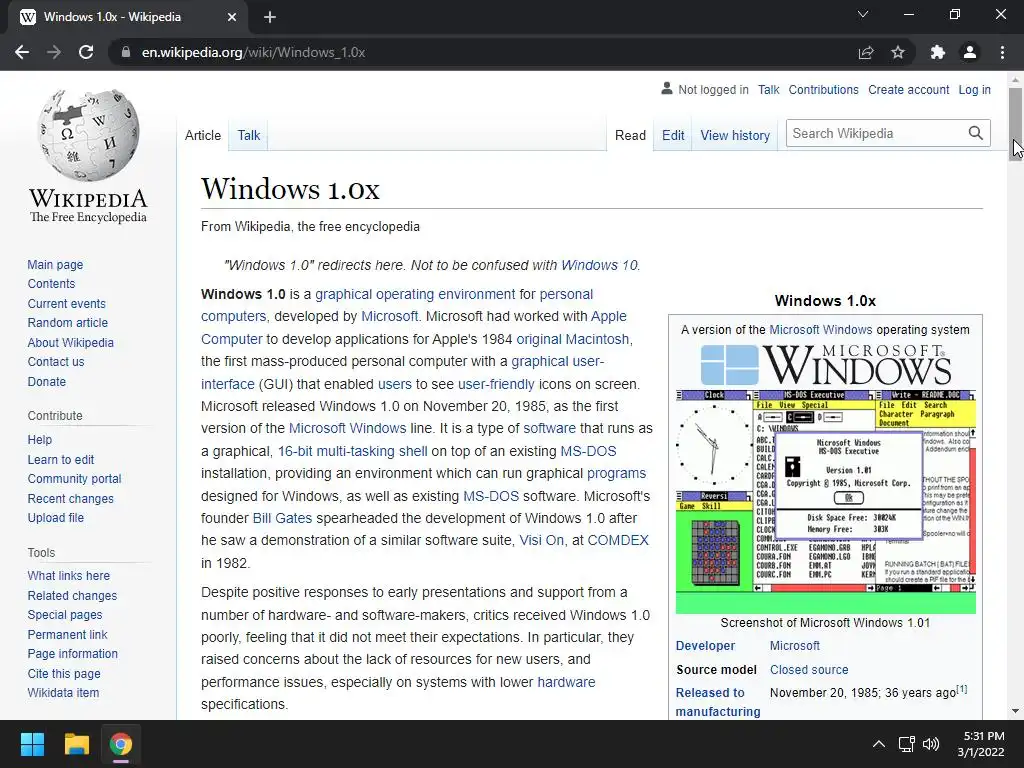Open Learn to edit link
Image resolution: width=1024 pixels, height=768 pixels.
point(61,460)
